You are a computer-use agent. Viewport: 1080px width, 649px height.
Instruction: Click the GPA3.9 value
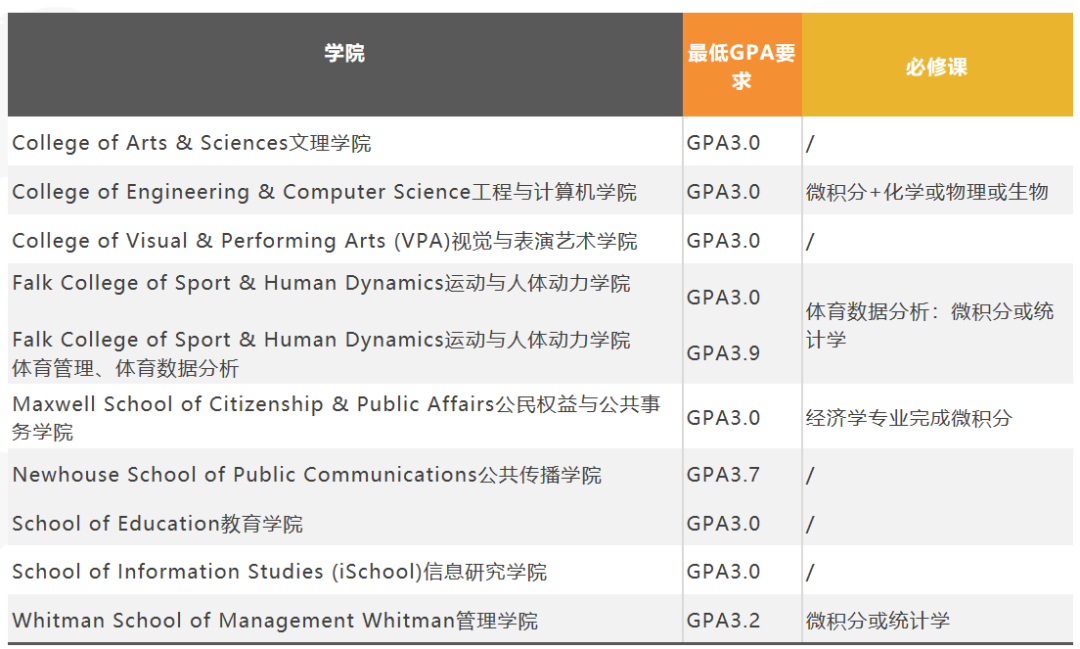723,353
